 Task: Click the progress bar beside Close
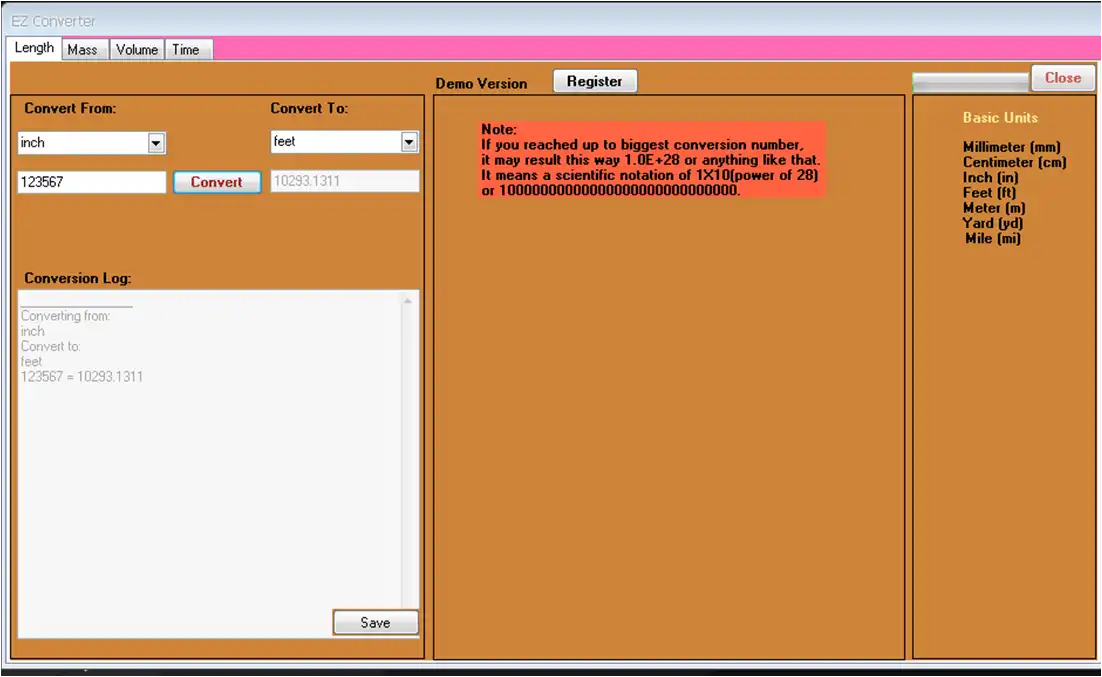(971, 82)
